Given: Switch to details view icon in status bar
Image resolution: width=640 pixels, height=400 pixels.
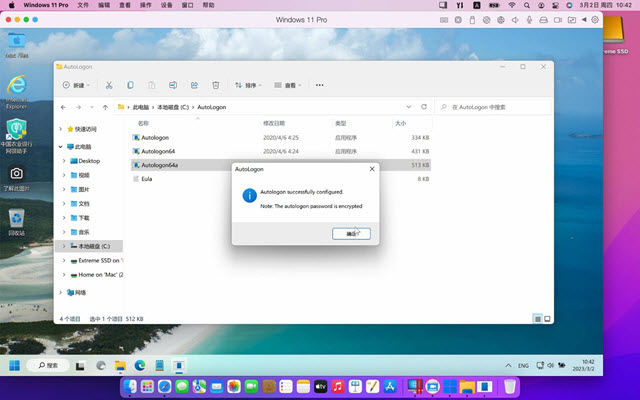Looking at the screenshot, I should [538, 319].
